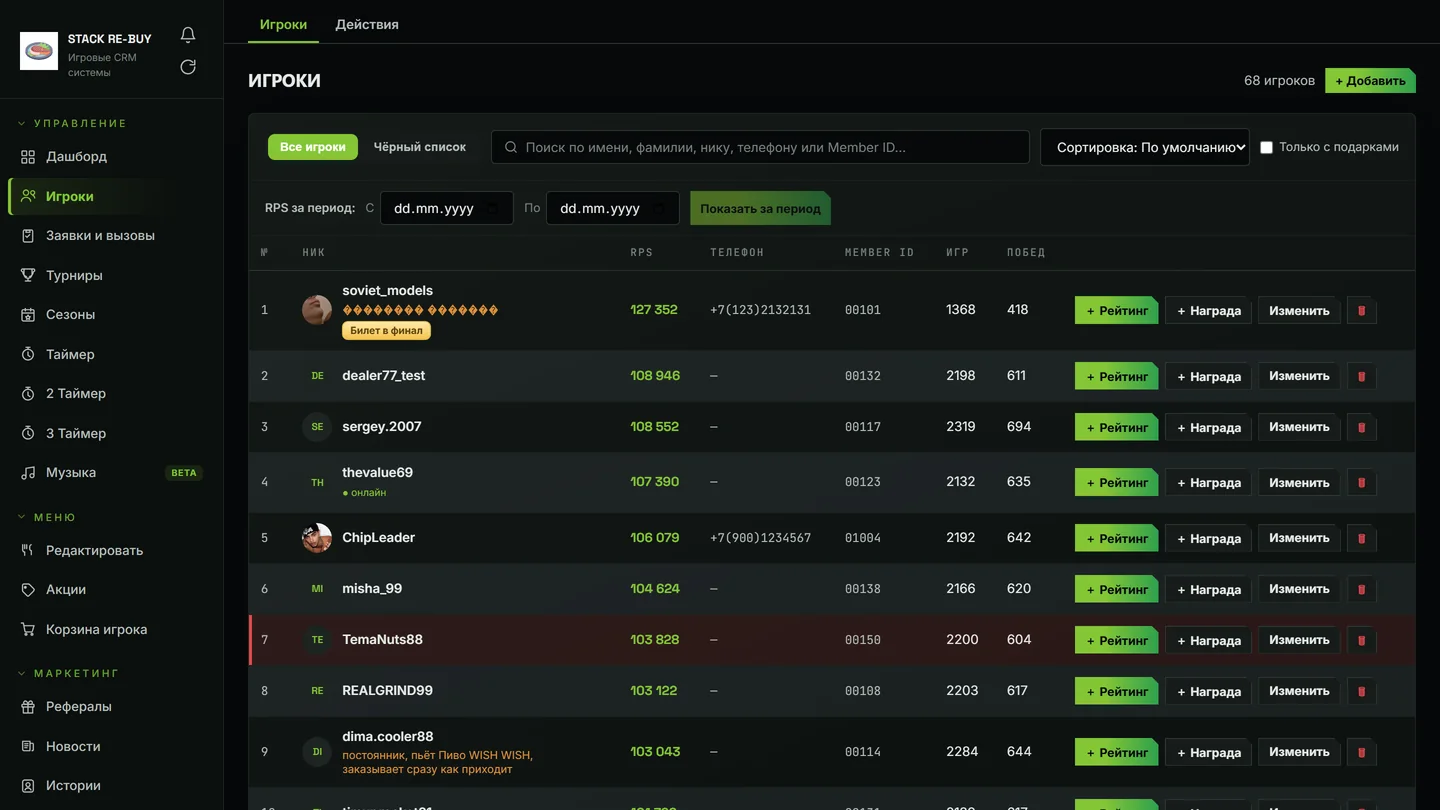This screenshot has height=810, width=1440.
Task: Edit player TemaNuts88 via 'Изменить'
Action: click(x=1299, y=640)
